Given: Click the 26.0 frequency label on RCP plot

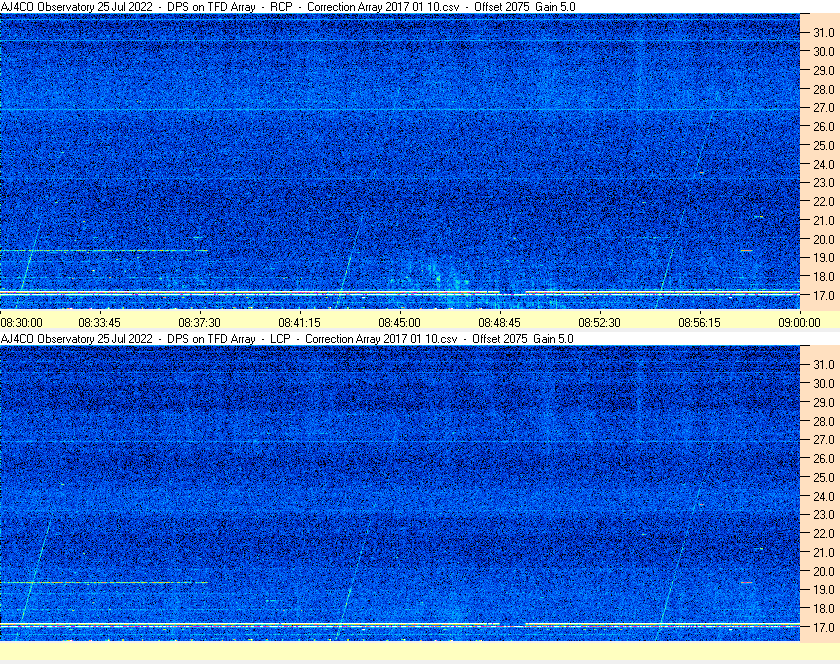Looking at the screenshot, I should click(x=824, y=126).
